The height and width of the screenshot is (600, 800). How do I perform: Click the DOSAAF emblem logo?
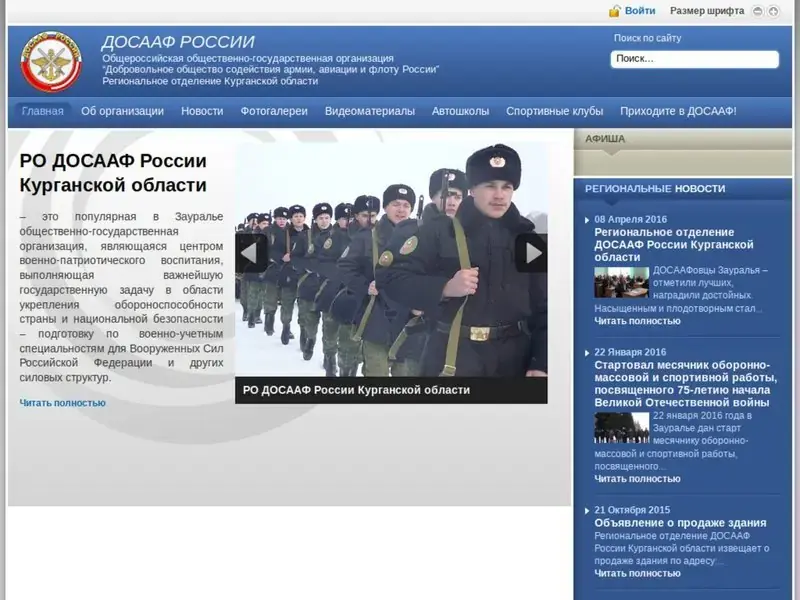coord(52,61)
